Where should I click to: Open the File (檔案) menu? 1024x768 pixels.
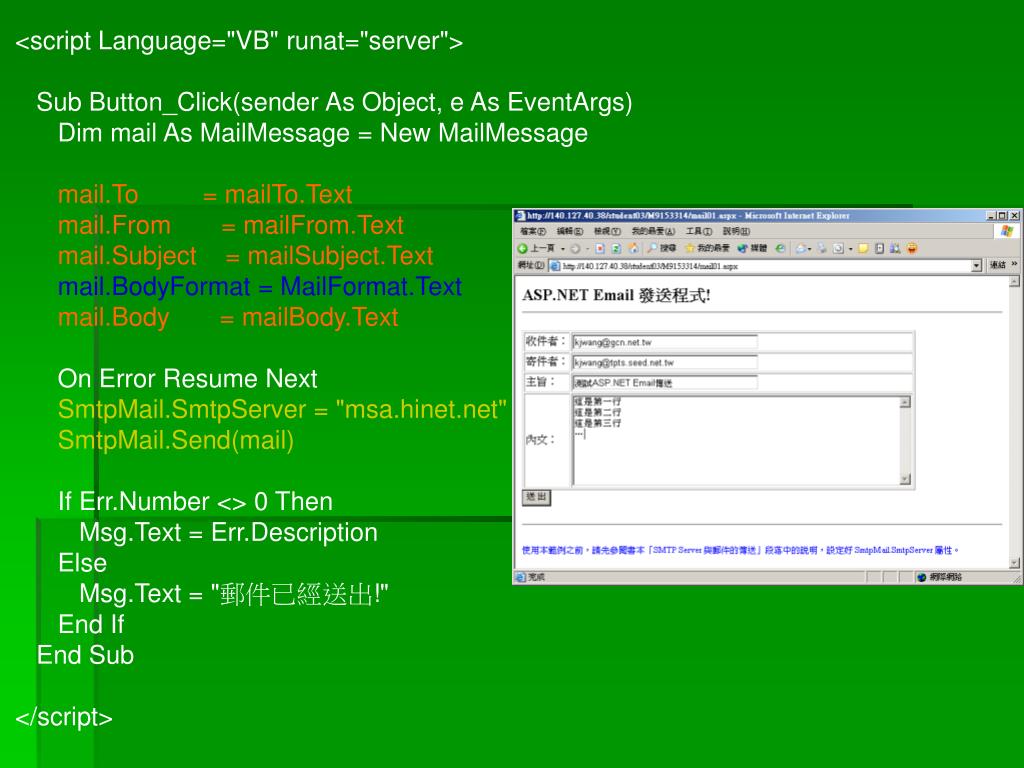pos(533,231)
